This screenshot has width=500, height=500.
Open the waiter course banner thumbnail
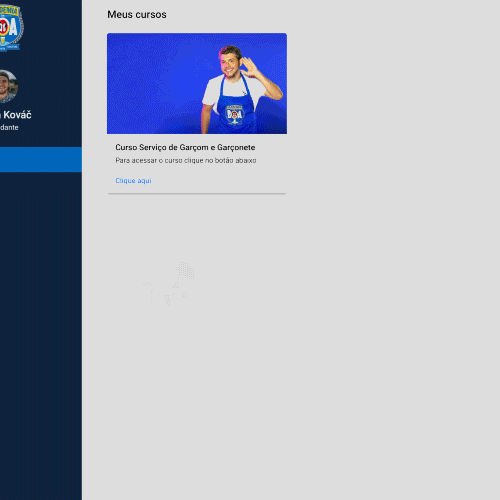pos(197,83)
